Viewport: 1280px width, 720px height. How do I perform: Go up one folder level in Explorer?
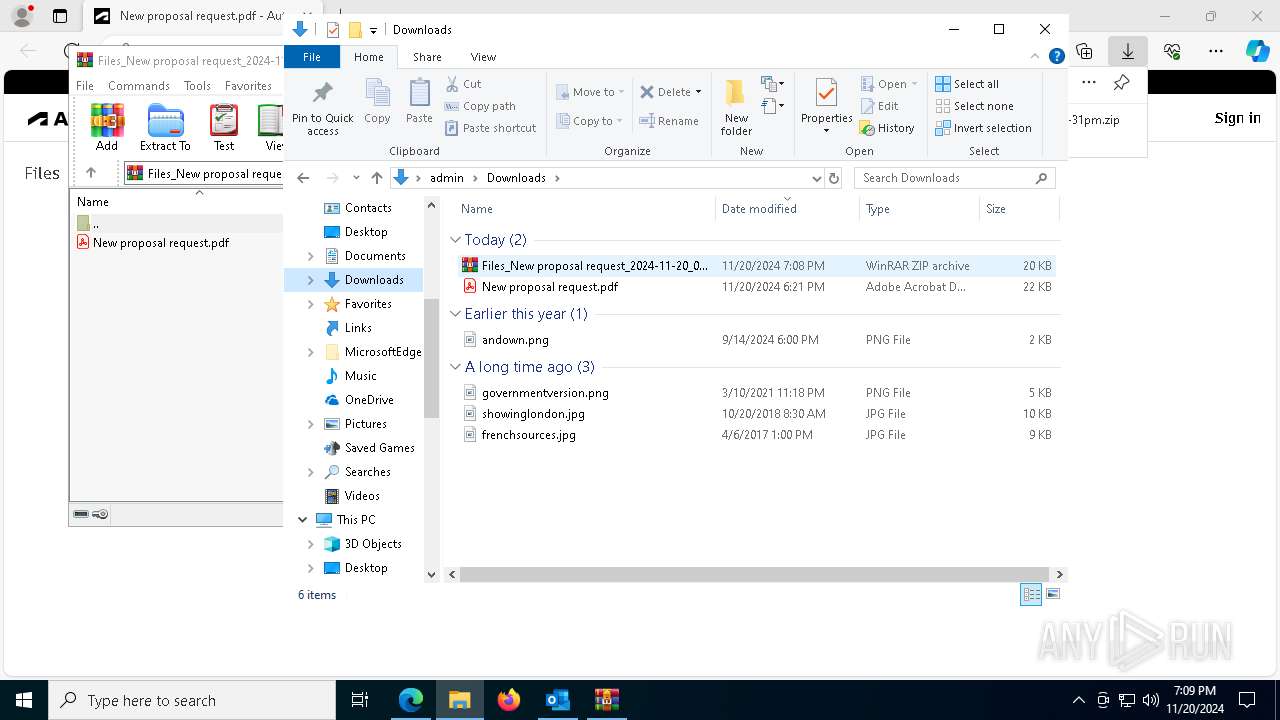pyautogui.click(x=376, y=178)
